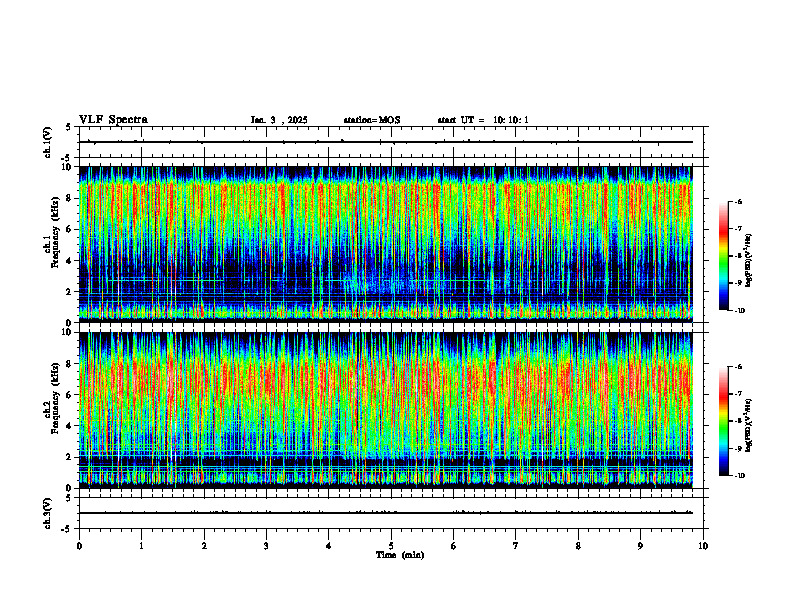Click the "-6" tick on ch.1 colorbar

[738, 202]
